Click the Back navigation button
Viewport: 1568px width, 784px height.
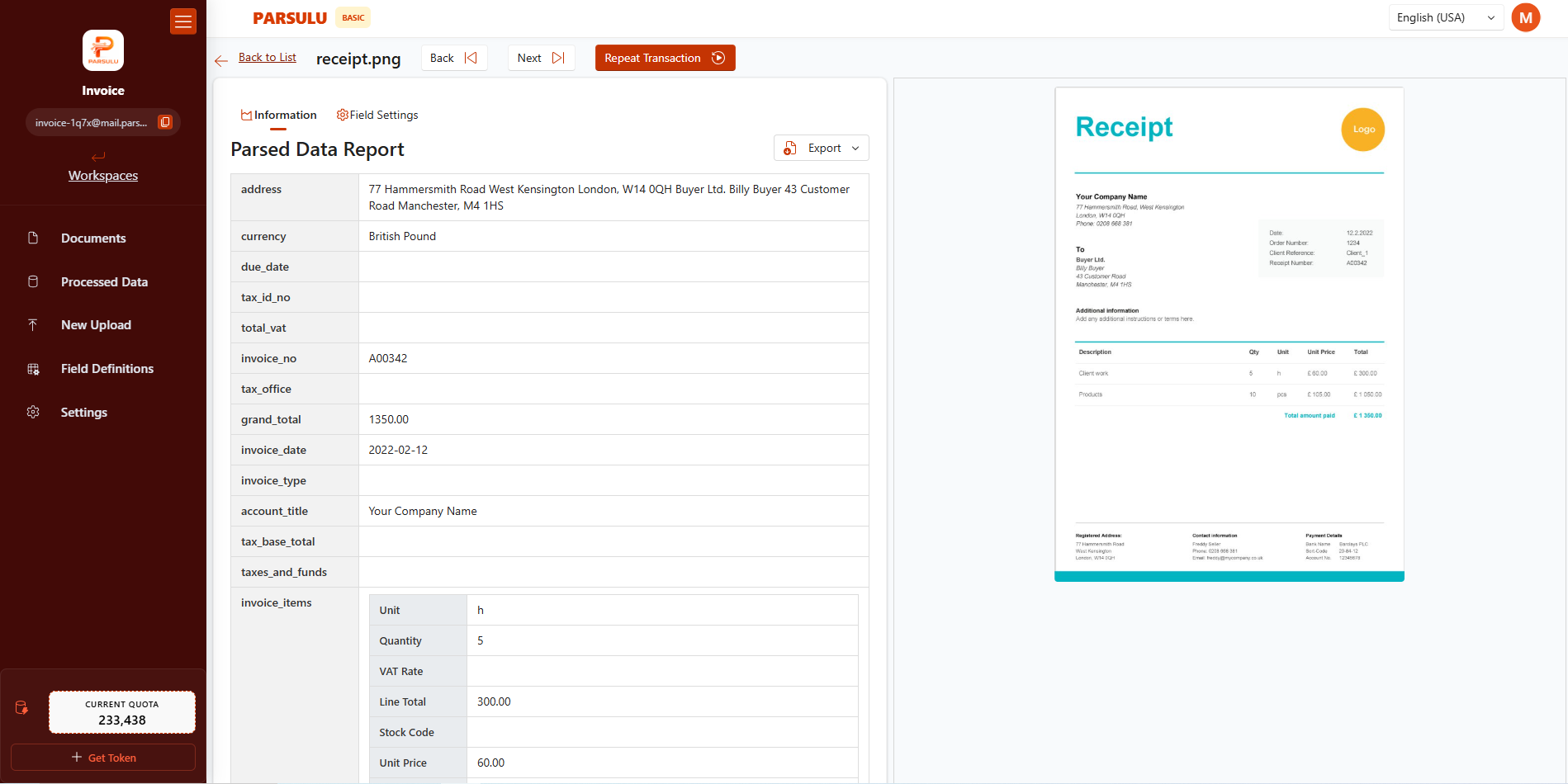click(454, 58)
